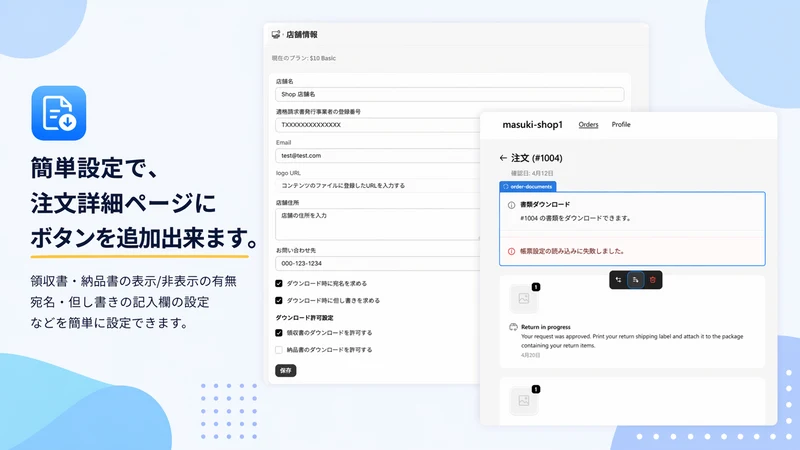Open the Orders tab in masuki-shop1
The width and height of the screenshot is (800, 450).
[588, 124]
